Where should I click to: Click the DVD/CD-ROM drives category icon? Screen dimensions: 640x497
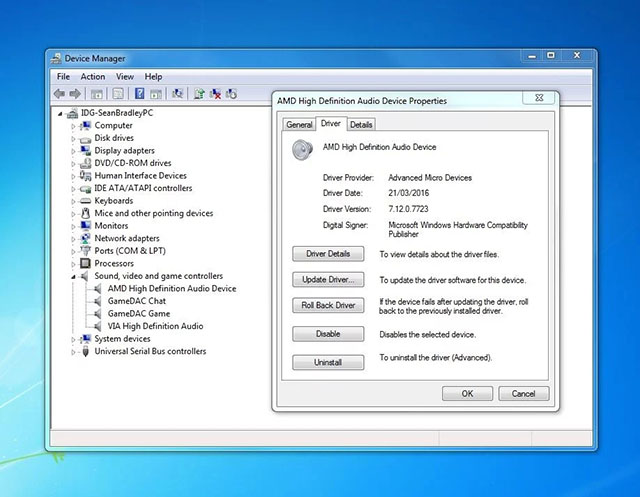[85, 163]
